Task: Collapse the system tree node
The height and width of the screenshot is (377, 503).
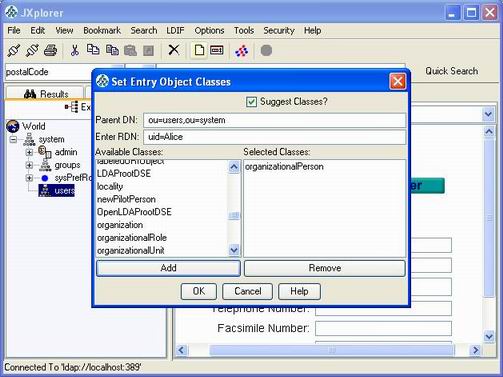Action: pos(13,139)
